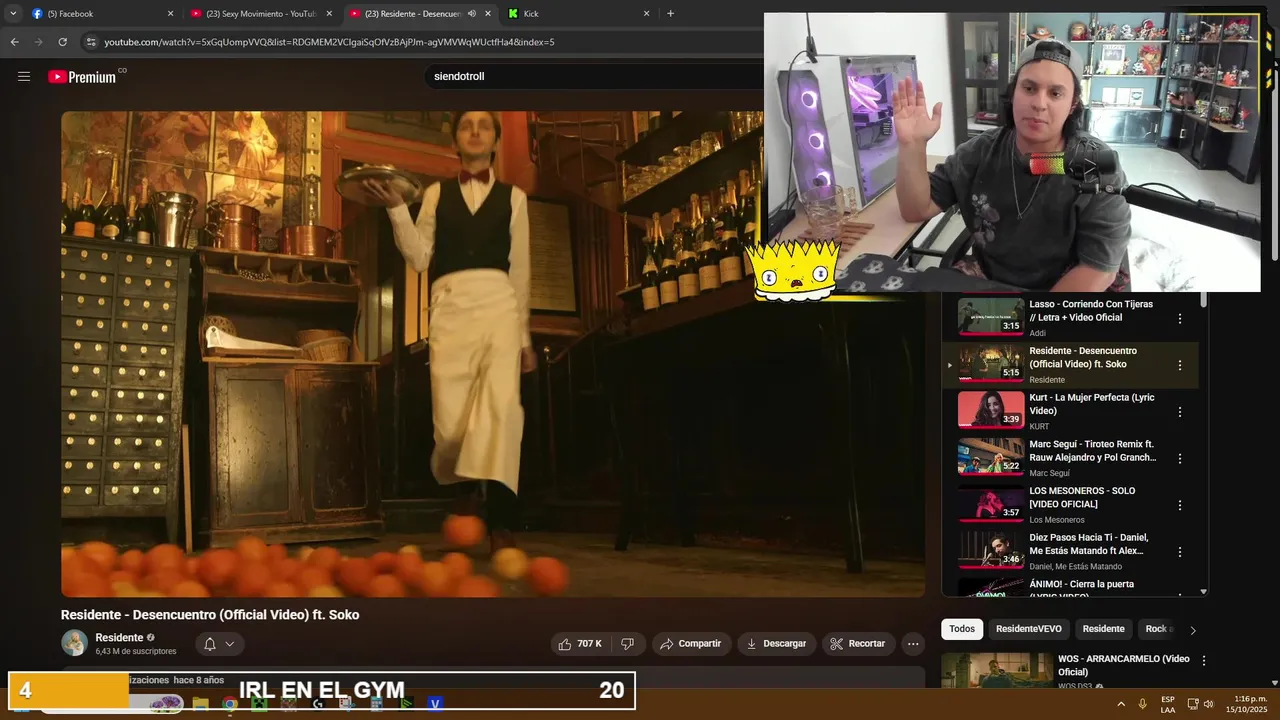1280x720 pixels.
Task: Open options menu for Marc Seguí item
Action: [1180, 458]
